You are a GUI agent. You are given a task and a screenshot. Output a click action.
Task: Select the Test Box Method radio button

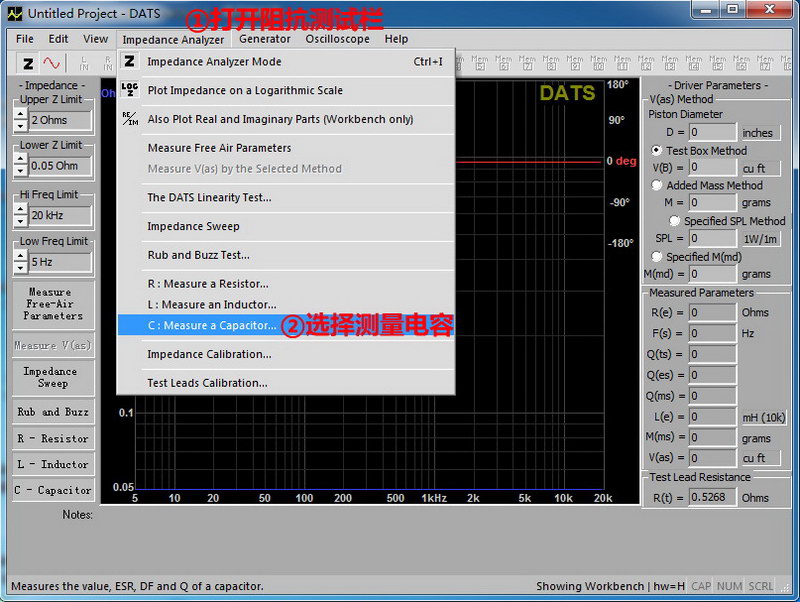(657, 151)
